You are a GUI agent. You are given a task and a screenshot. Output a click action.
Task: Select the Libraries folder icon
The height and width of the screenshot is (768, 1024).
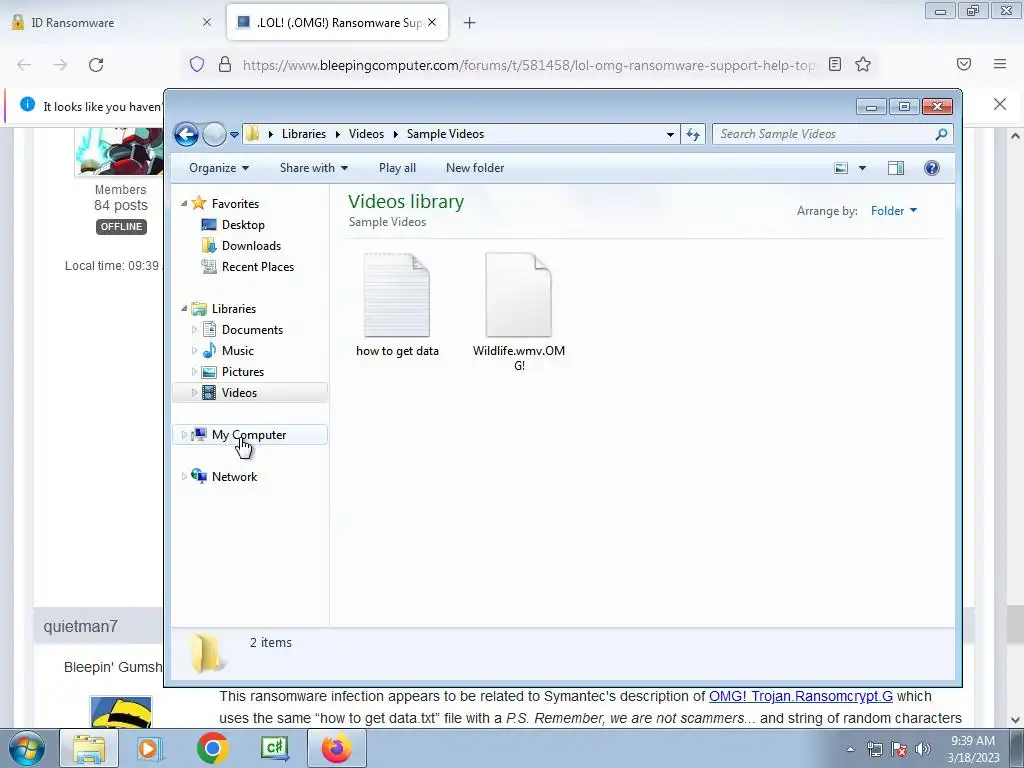199,309
